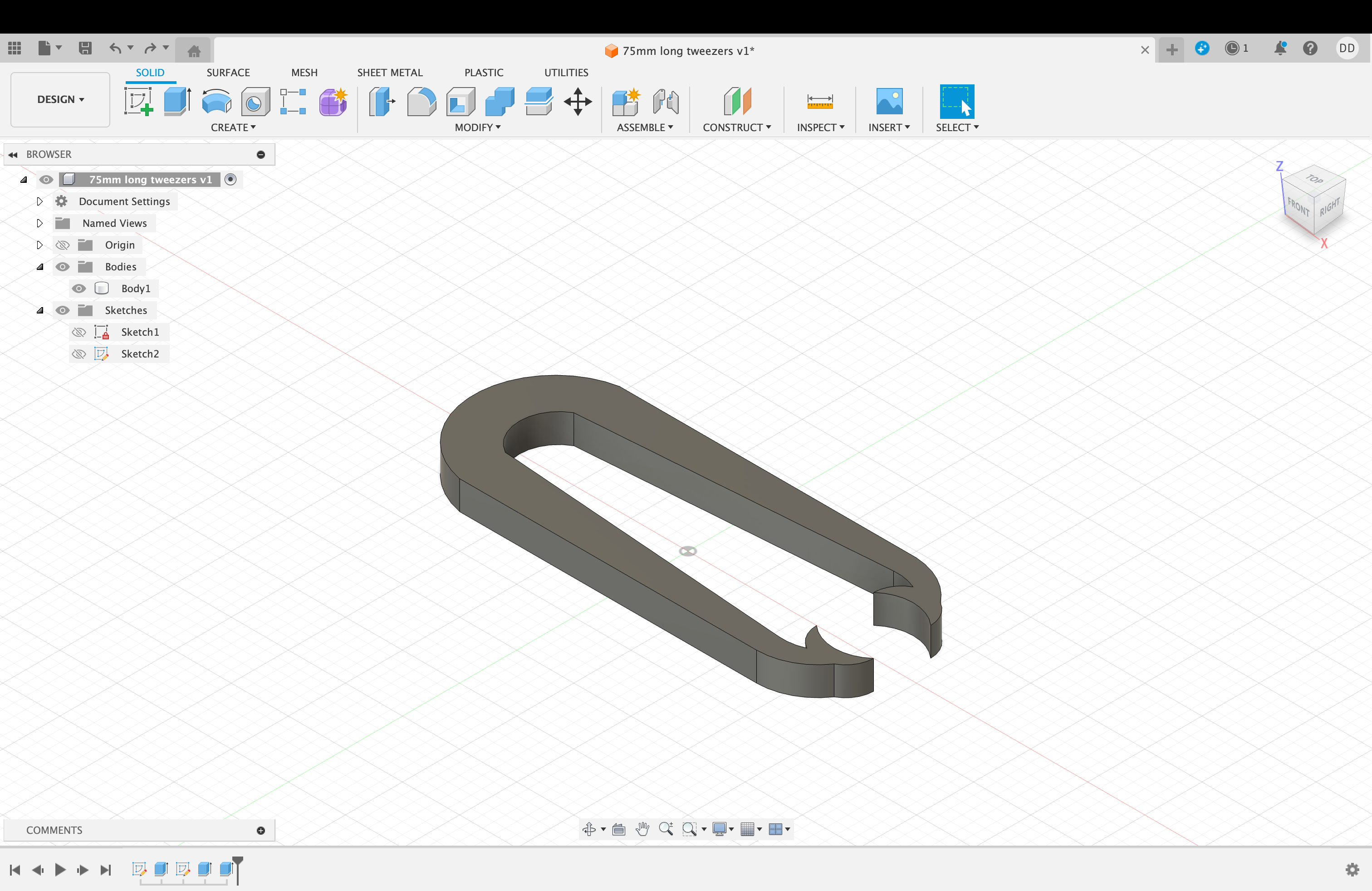Toggle visibility of the Origin folder
Screen dimensions: 1372x891
click(62, 245)
